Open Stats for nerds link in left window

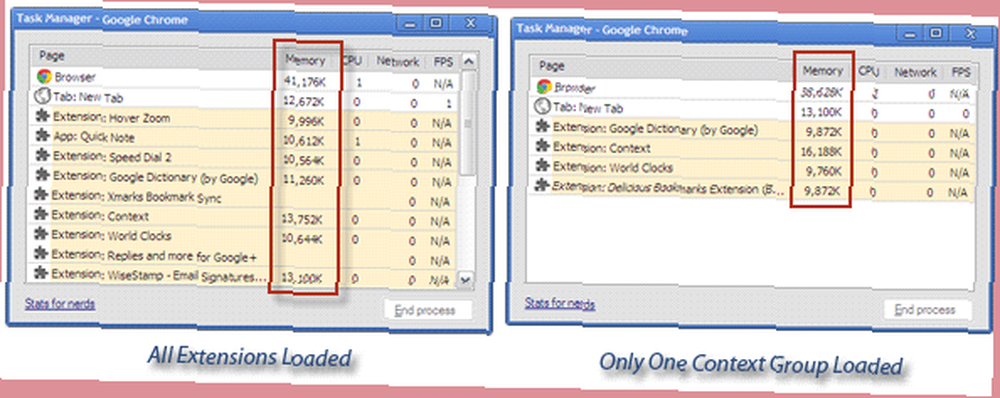click(60, 304)
